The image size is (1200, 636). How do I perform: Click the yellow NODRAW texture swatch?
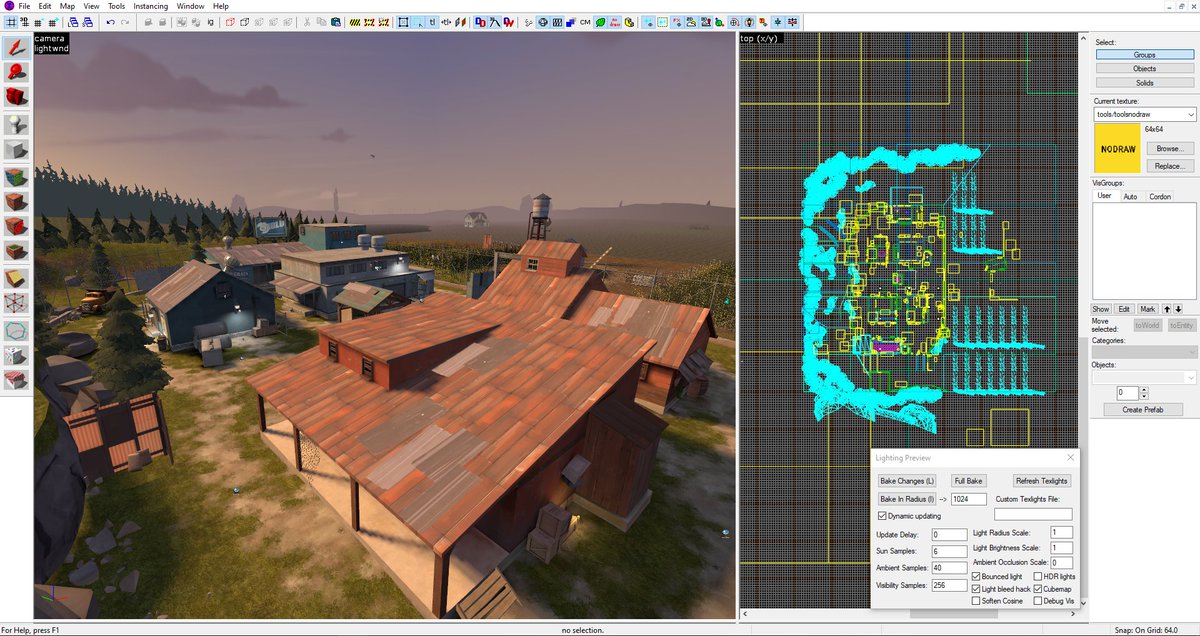pyautogui.click(x=1117, y=148)
